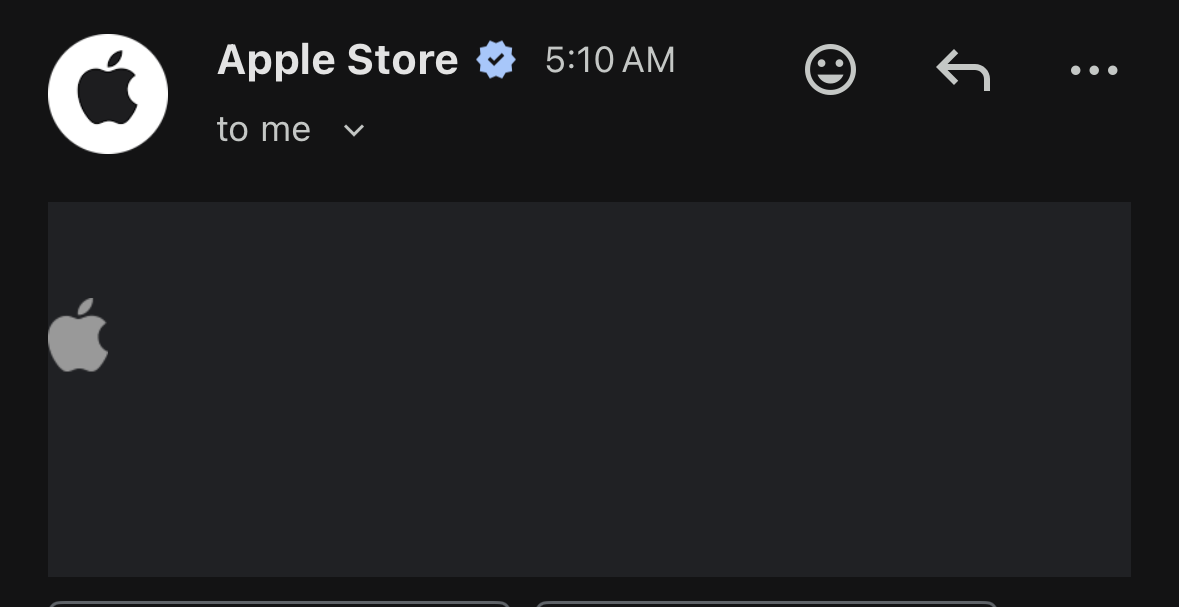Click the blue verified sender badge
1179x607 pixels.
(x=496, y=60)
